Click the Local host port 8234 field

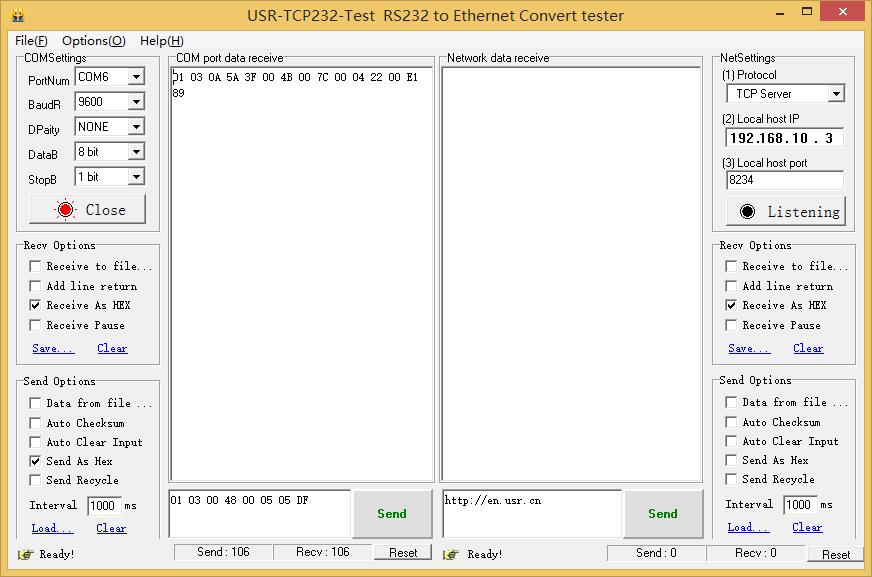(x=785, y=180)
